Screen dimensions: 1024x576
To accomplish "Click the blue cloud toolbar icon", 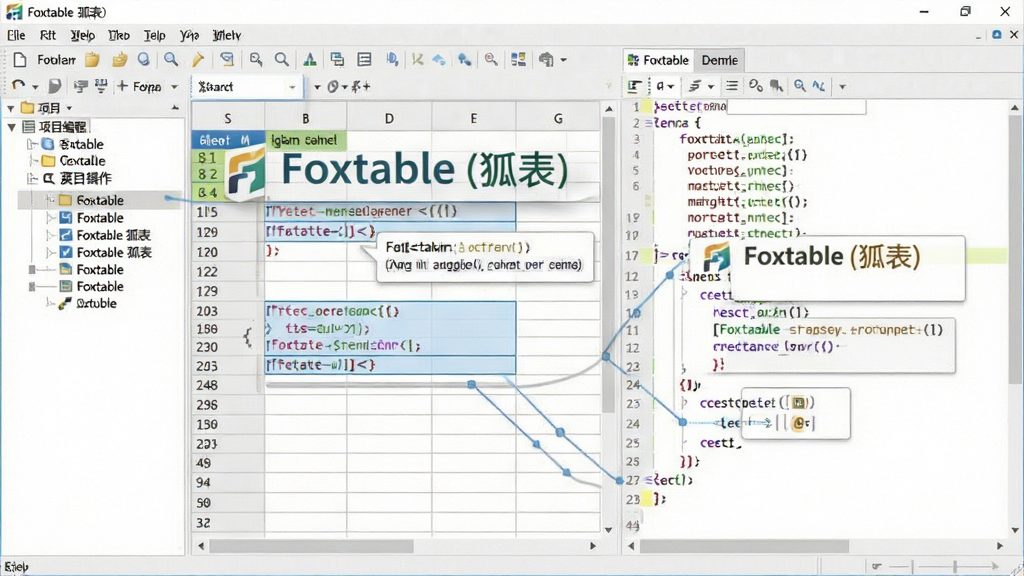I will click(x=439, y=60).
